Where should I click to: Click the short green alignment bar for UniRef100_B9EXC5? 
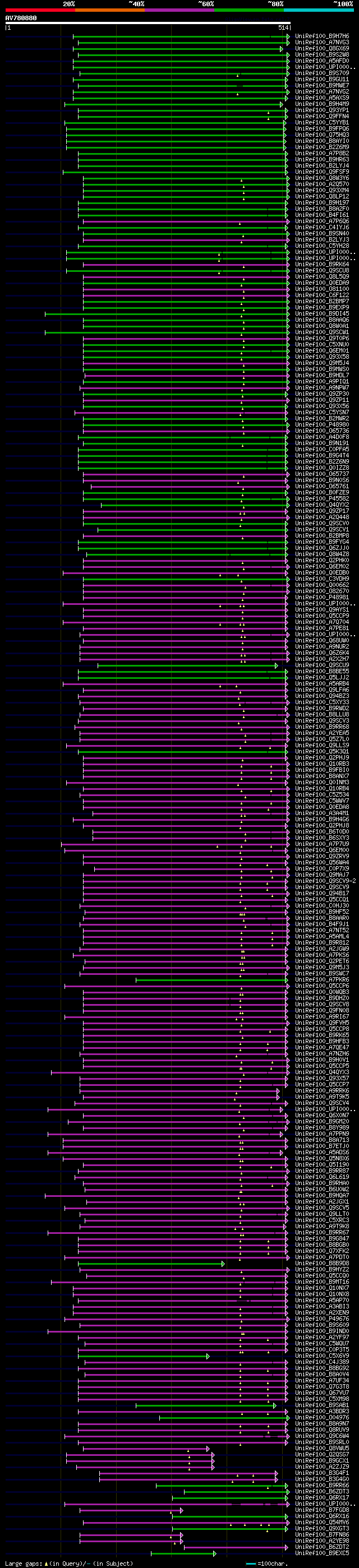(x=183, y=1553)
